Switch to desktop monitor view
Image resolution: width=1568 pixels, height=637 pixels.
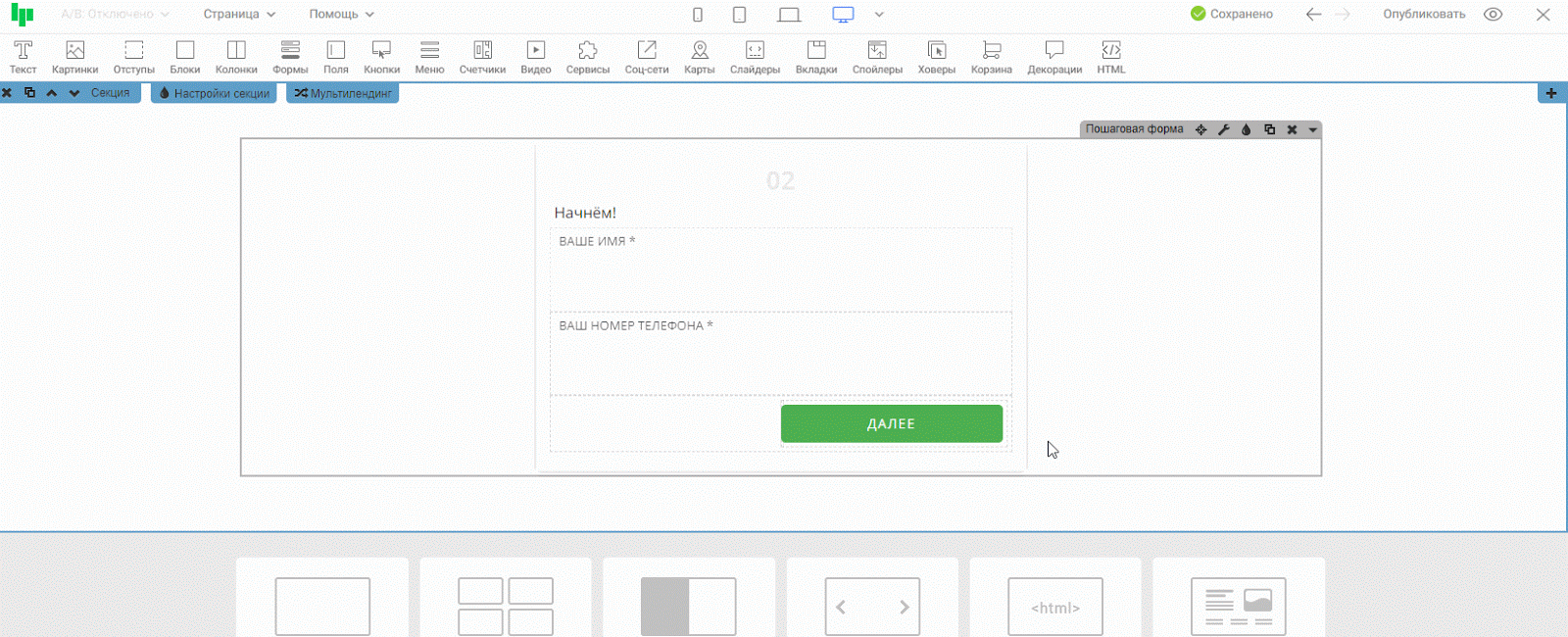pos(843,15)
